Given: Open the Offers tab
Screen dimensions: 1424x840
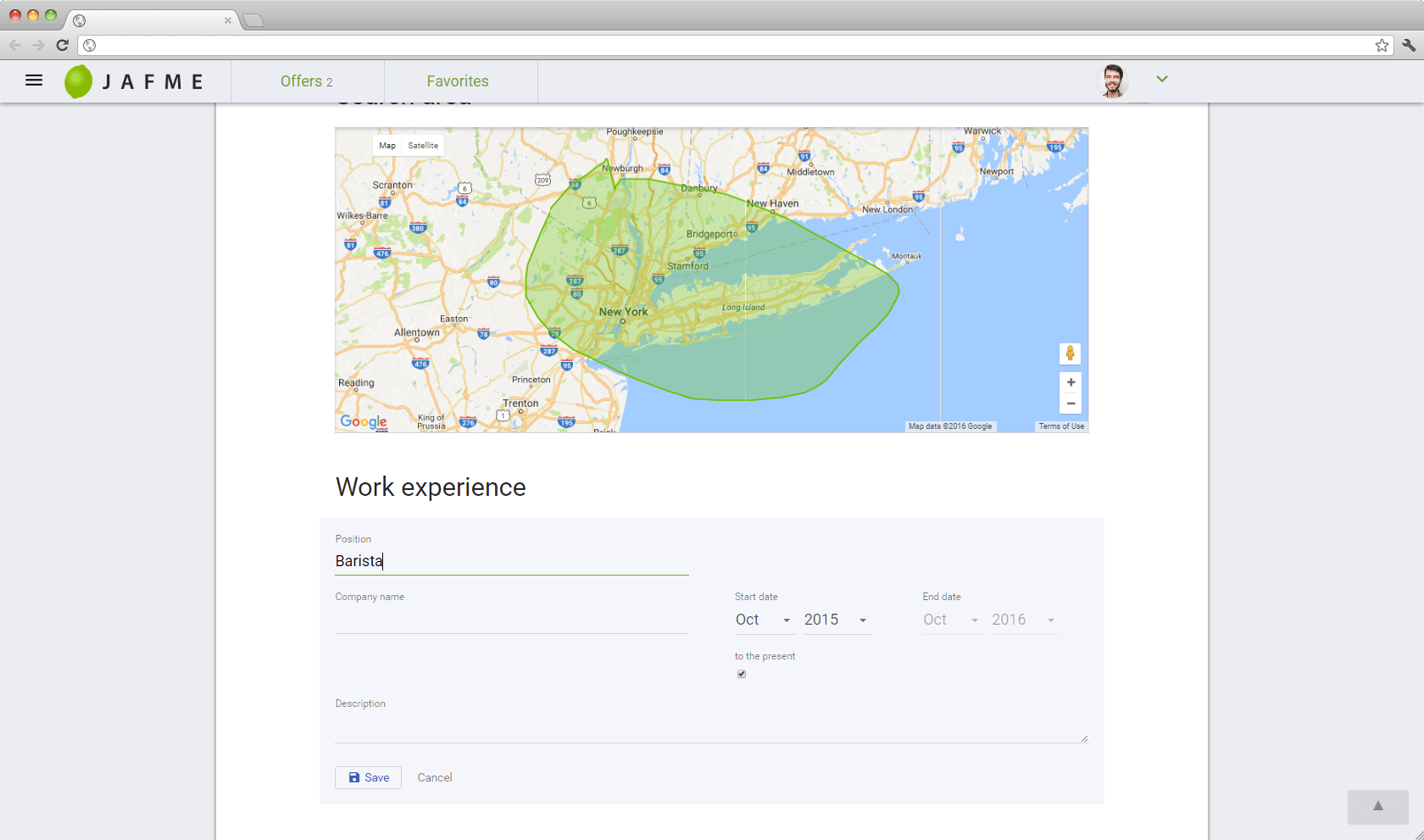Looking at the screenshot, I should coord(307,81).
